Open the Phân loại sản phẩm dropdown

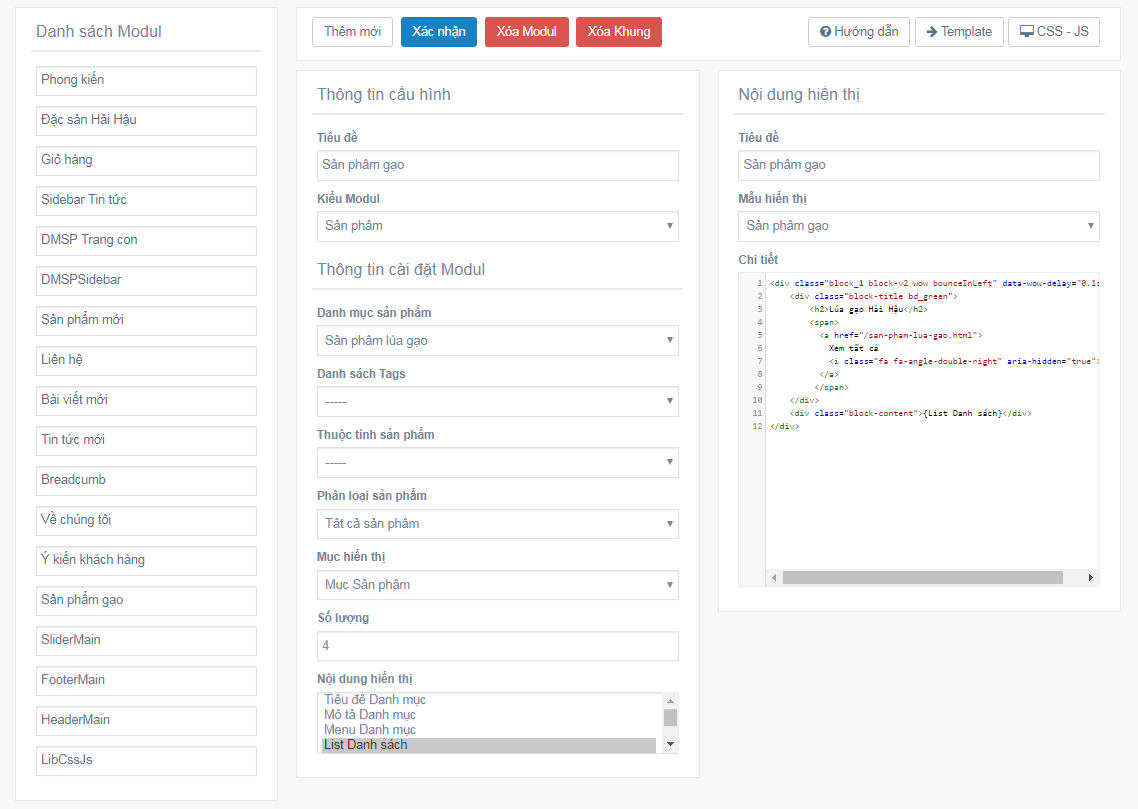pyautogui.click(x=497, y=524)
